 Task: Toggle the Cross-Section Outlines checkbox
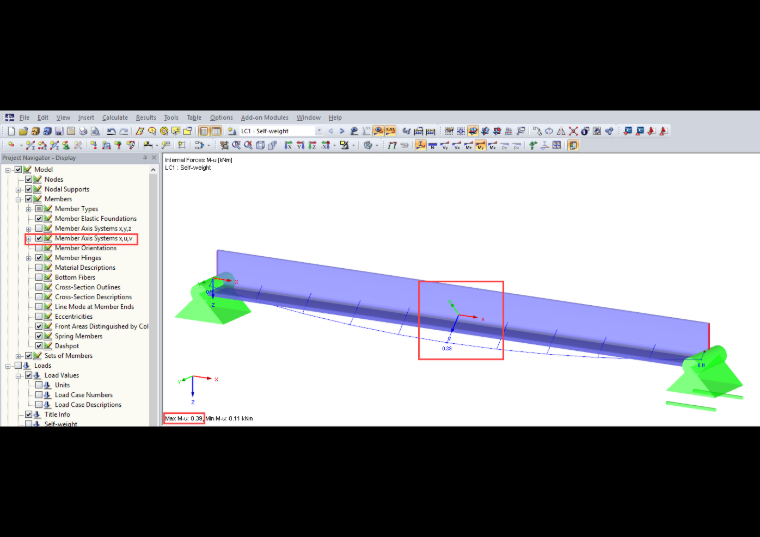tap(39, 287)
